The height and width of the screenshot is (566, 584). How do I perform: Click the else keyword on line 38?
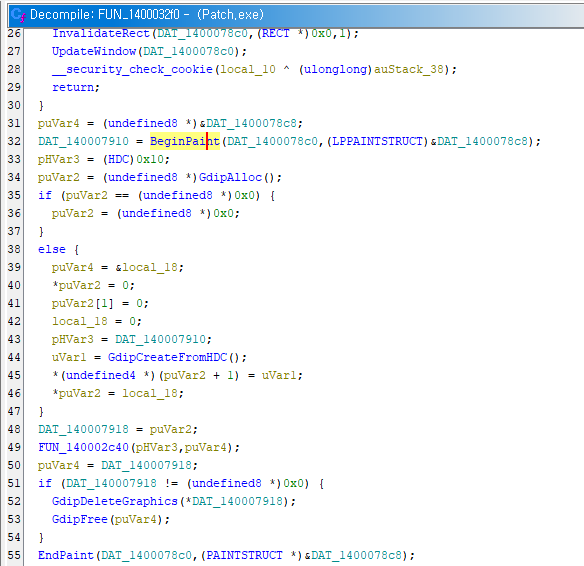pos(52,249)
